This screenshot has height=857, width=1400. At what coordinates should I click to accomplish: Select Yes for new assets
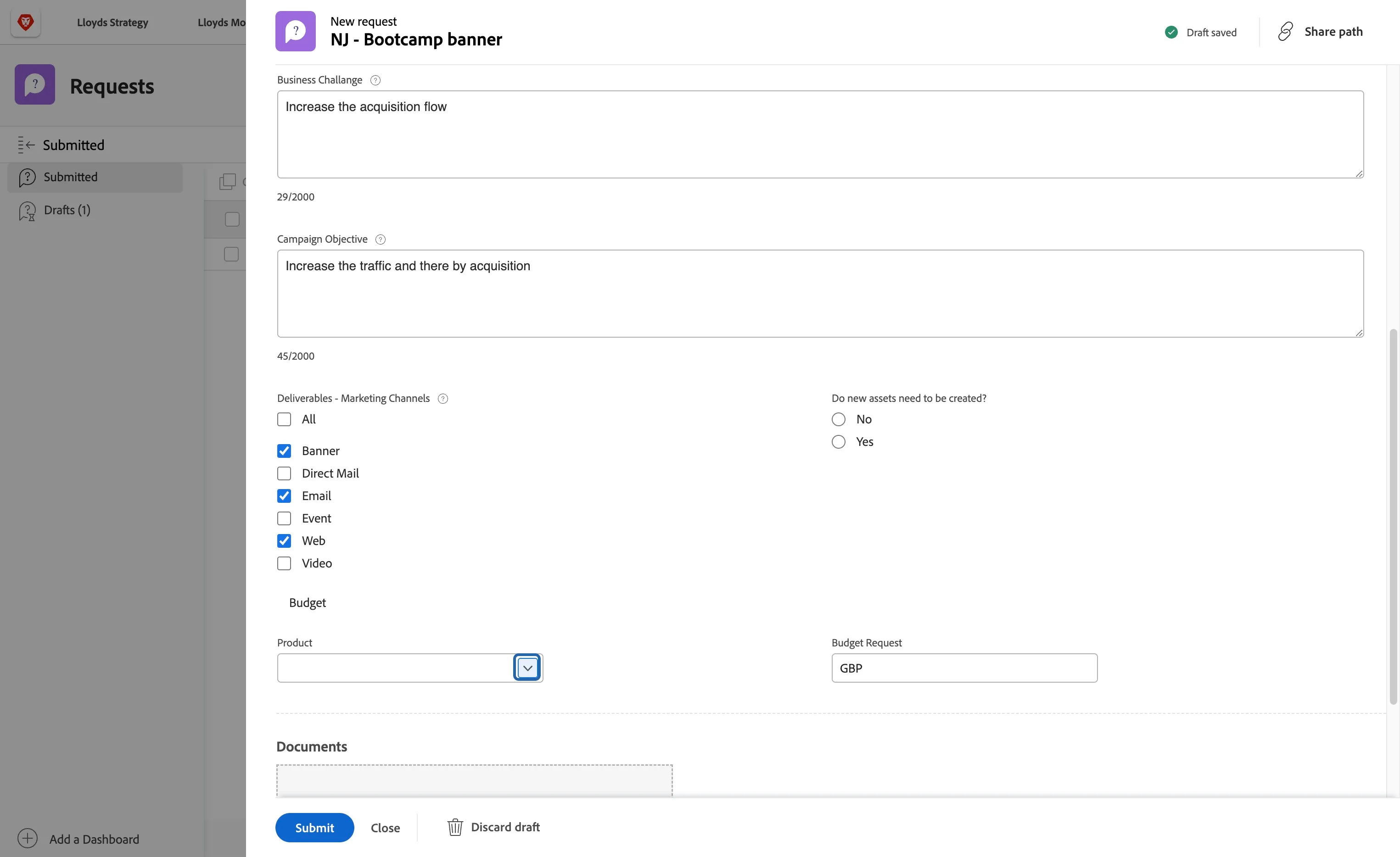(x=839, y=442)
